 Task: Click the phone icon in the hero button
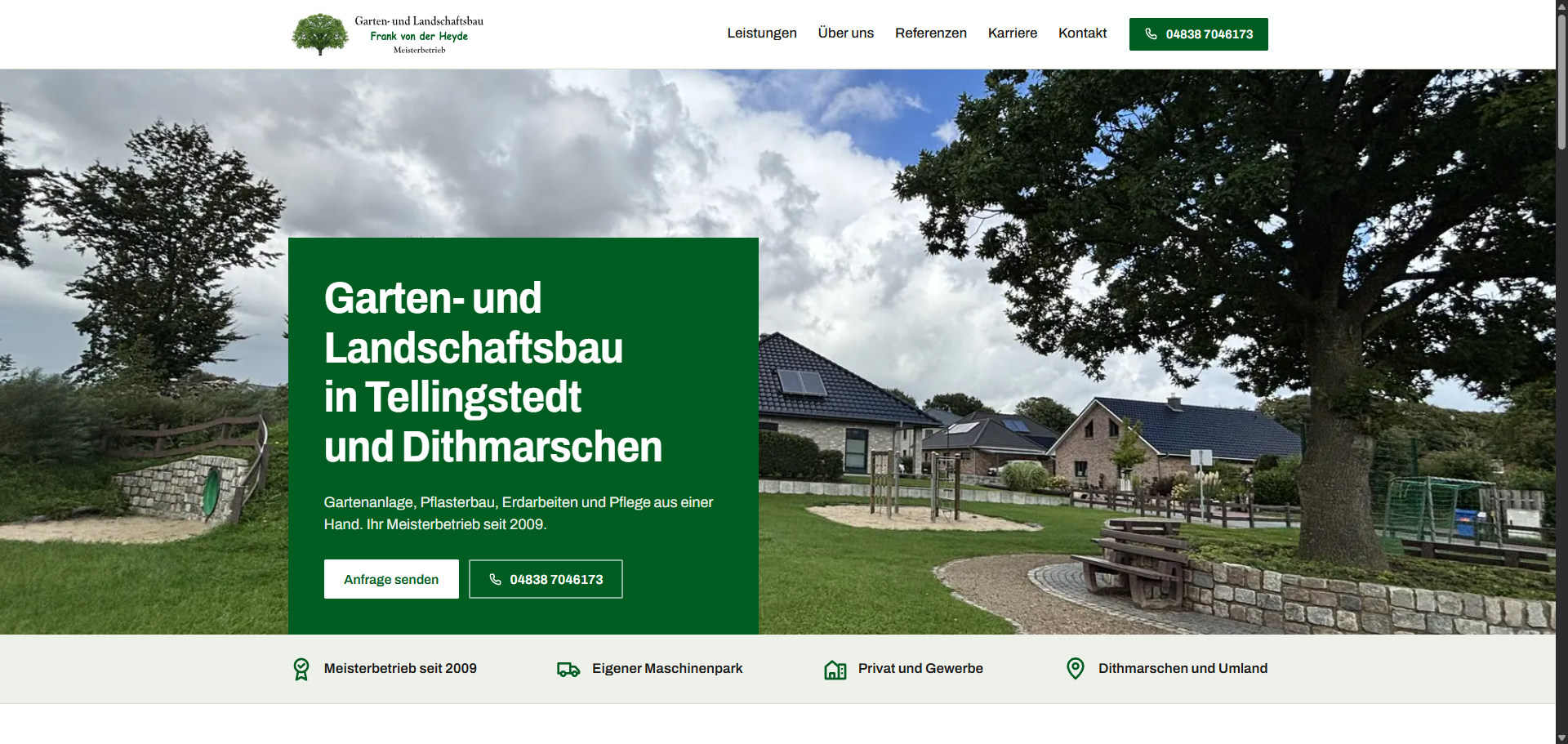(x=496, y=579)
